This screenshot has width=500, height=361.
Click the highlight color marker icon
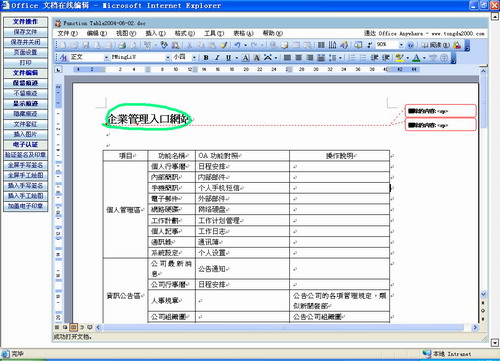399,58
